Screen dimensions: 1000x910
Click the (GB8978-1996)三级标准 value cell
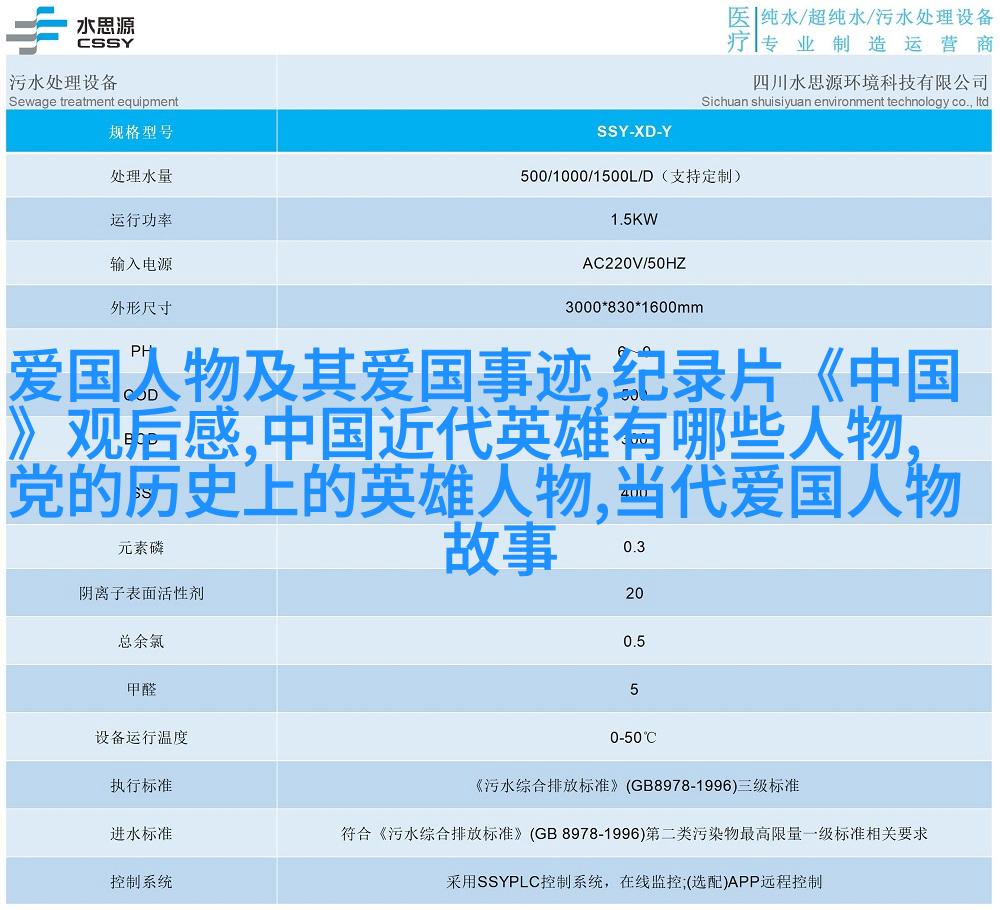[634, 786]
